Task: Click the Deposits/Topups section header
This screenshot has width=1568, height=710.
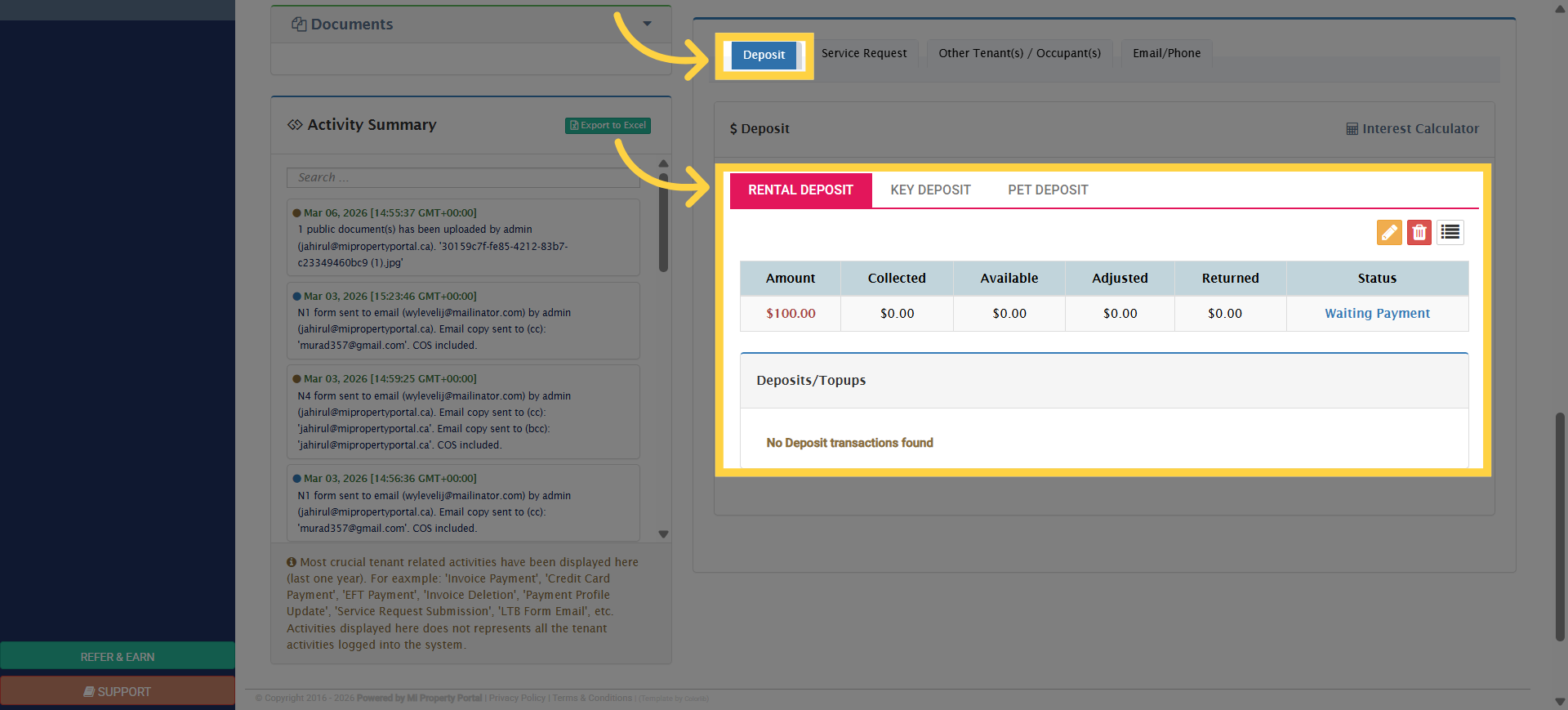Action: coord(1104,381)
